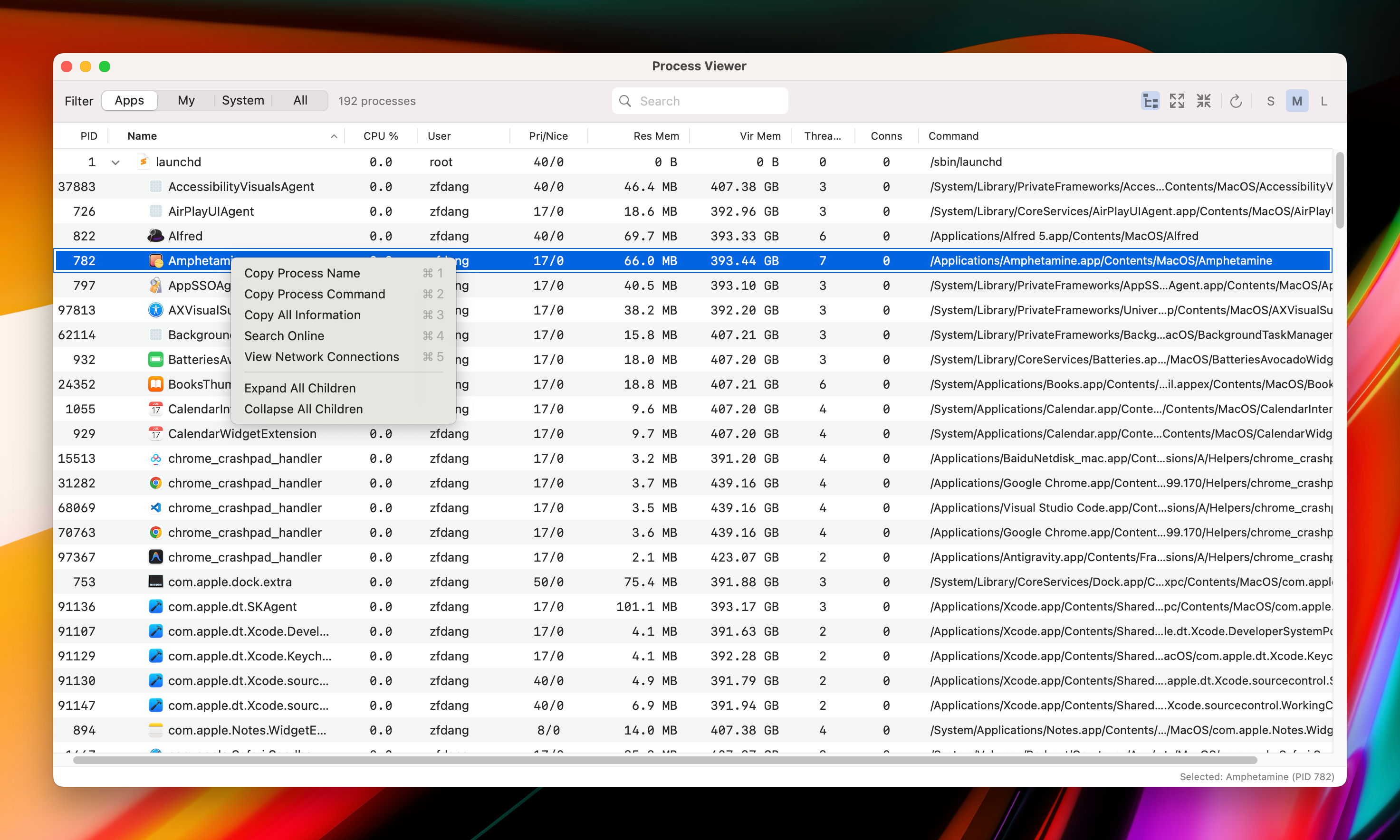Focus the Search input field

point(708,101)
